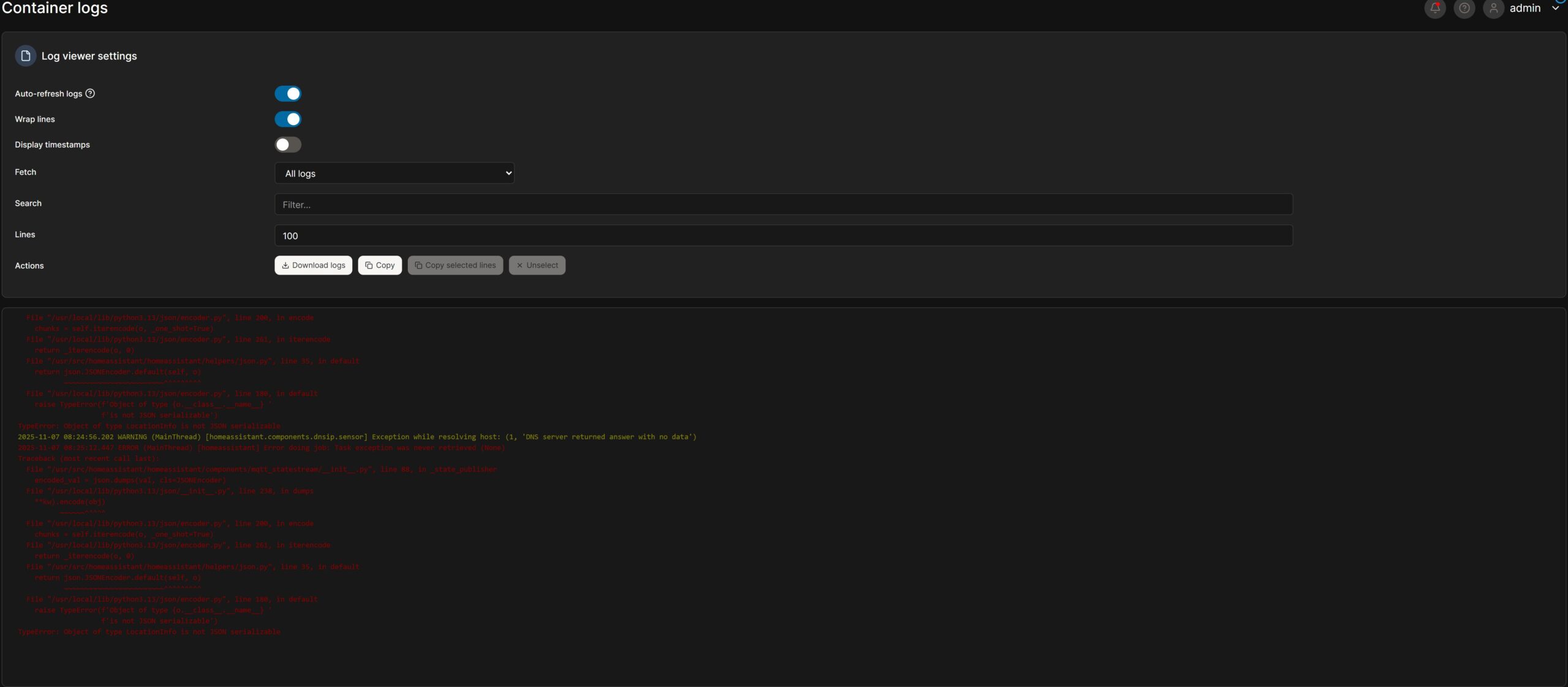Click the Unselect button with X icon
The height and width of the screenshot is (687, 1568).
point(537,265)
